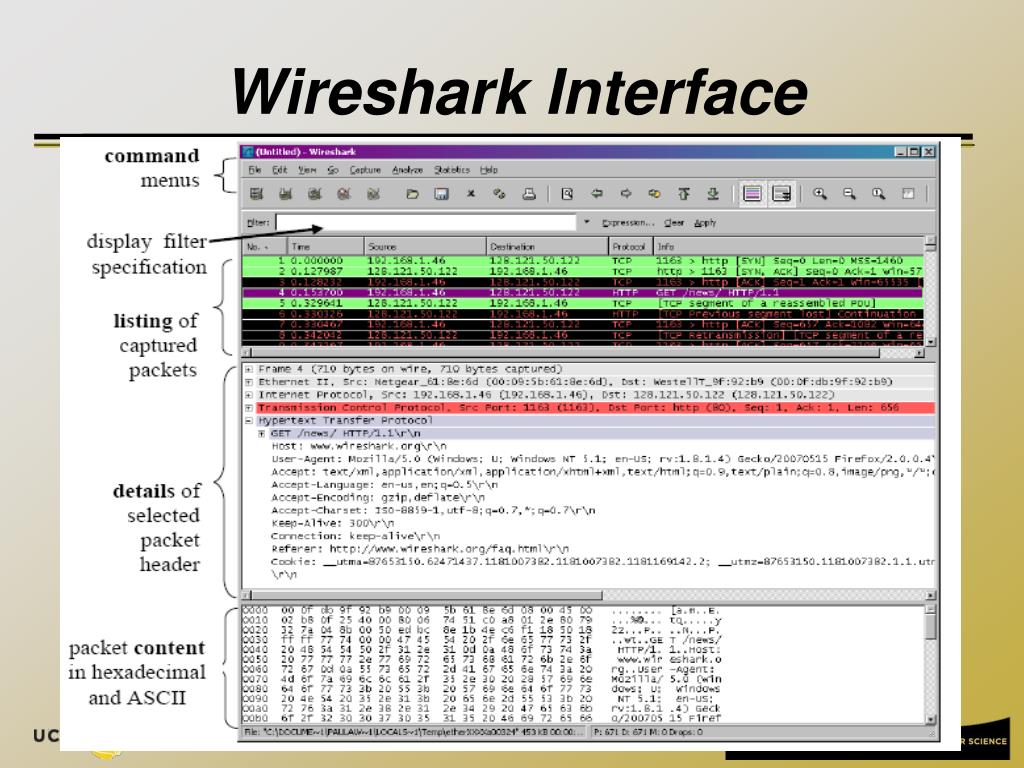The image size is (1024, 768).
Task: Expand the Frame 4 tree node
Action: [249, 369]
